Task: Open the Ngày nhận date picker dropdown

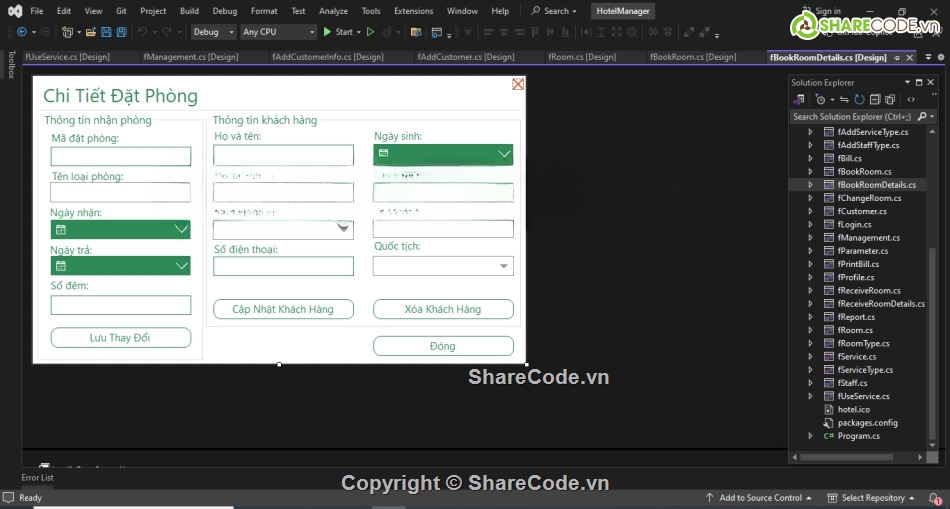Action: pos(181,229)
